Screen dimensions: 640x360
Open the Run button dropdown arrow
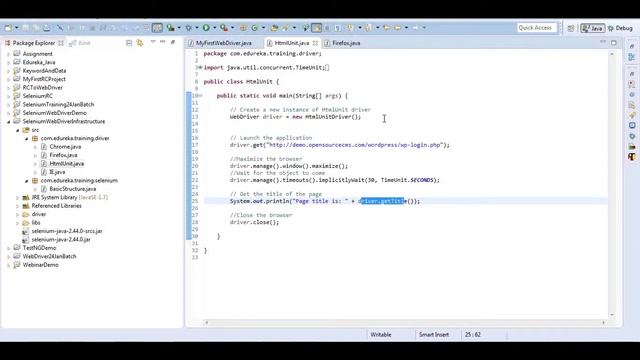coord(214,28)
